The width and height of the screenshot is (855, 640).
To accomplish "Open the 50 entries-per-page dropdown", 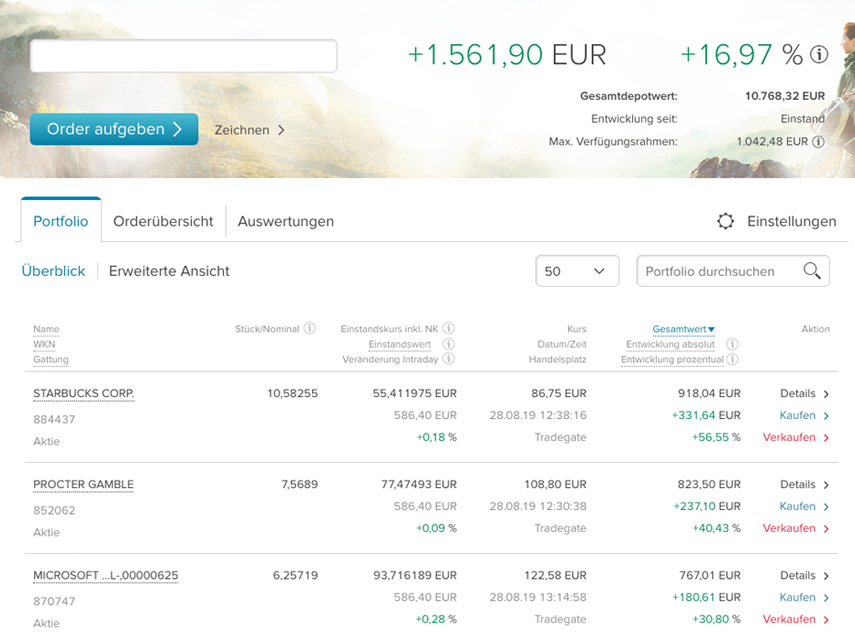I will (x=577, y=271).
